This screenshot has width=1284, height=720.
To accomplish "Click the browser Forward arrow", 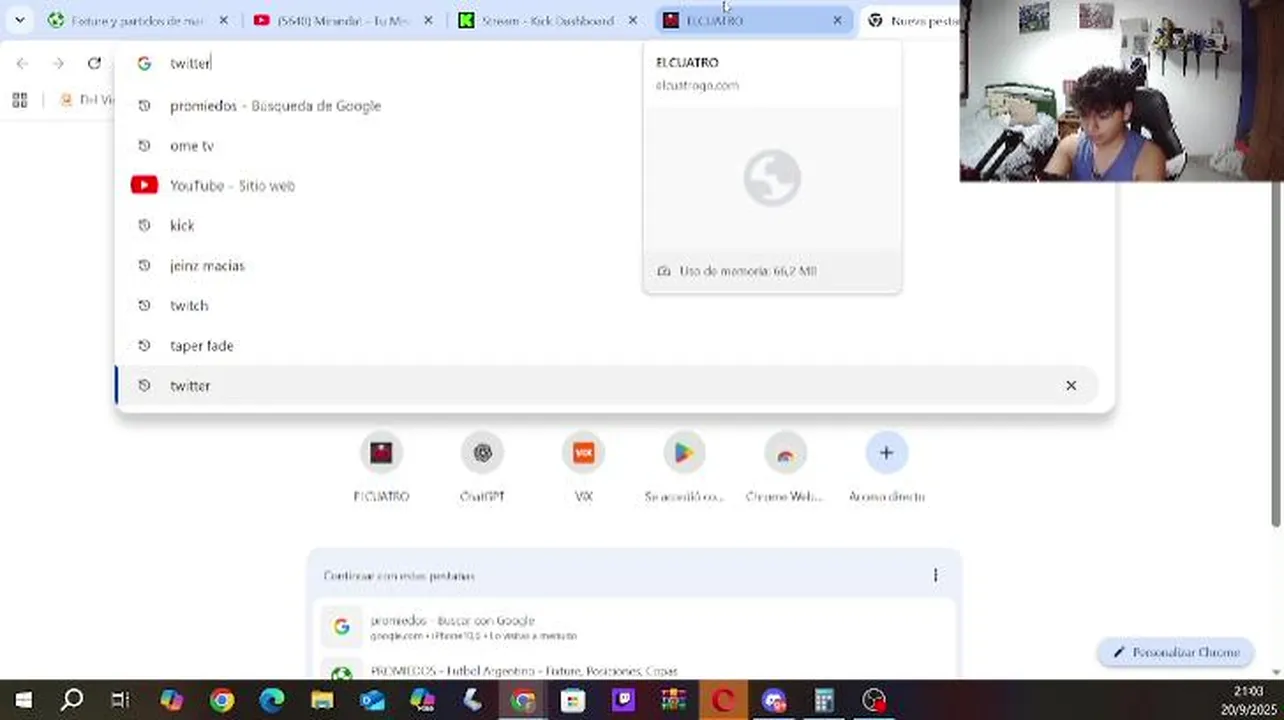I will [x=58, y=63].
